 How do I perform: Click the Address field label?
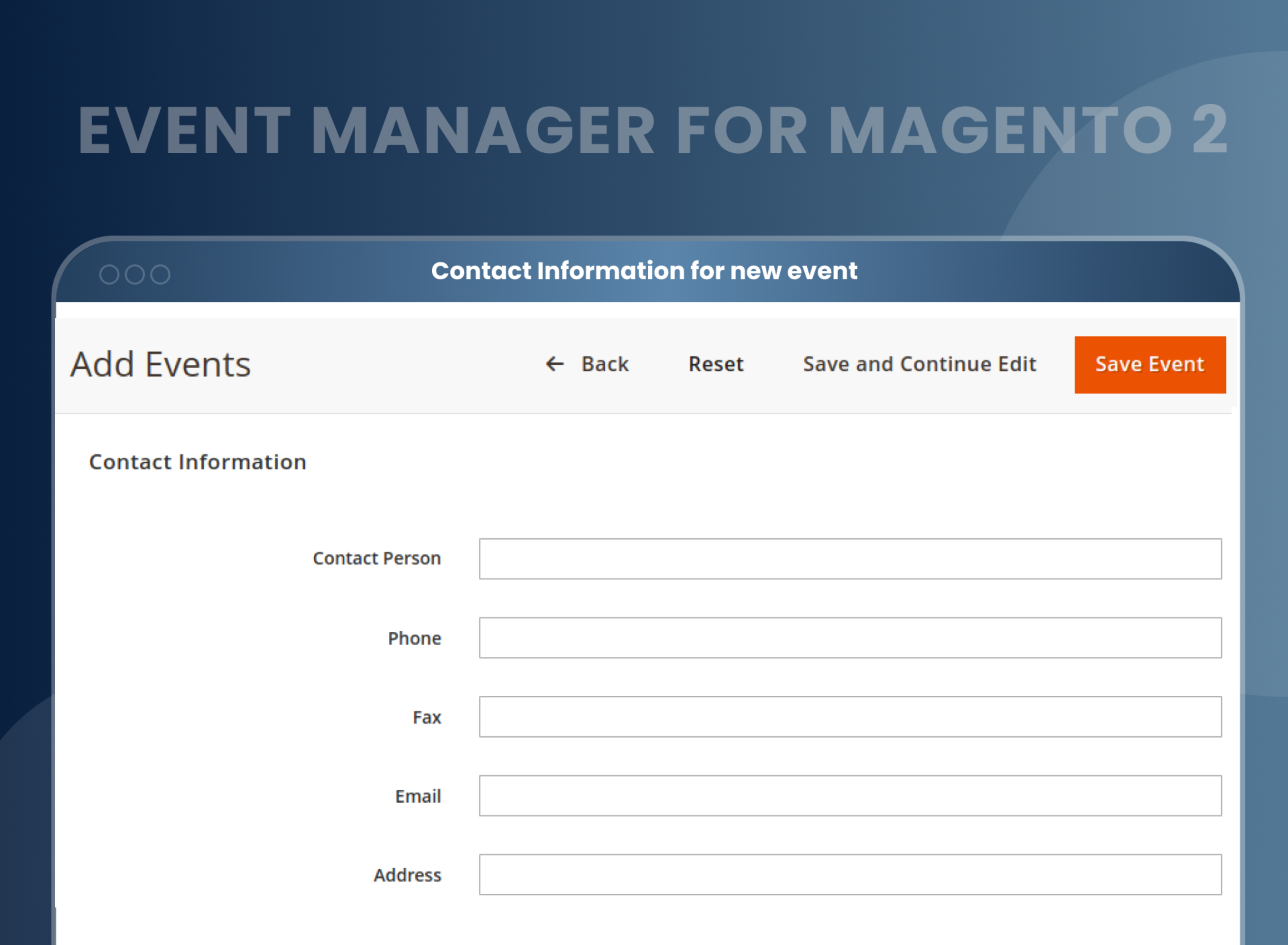click(x=408, y=875)
